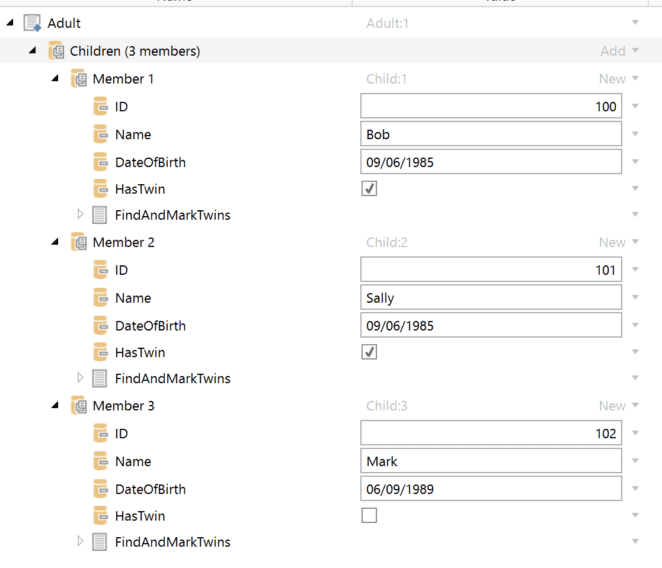Screen dimensions: 662x568
Task: Click Member 3 ID field showing 102
Action: tap(490, 434)
